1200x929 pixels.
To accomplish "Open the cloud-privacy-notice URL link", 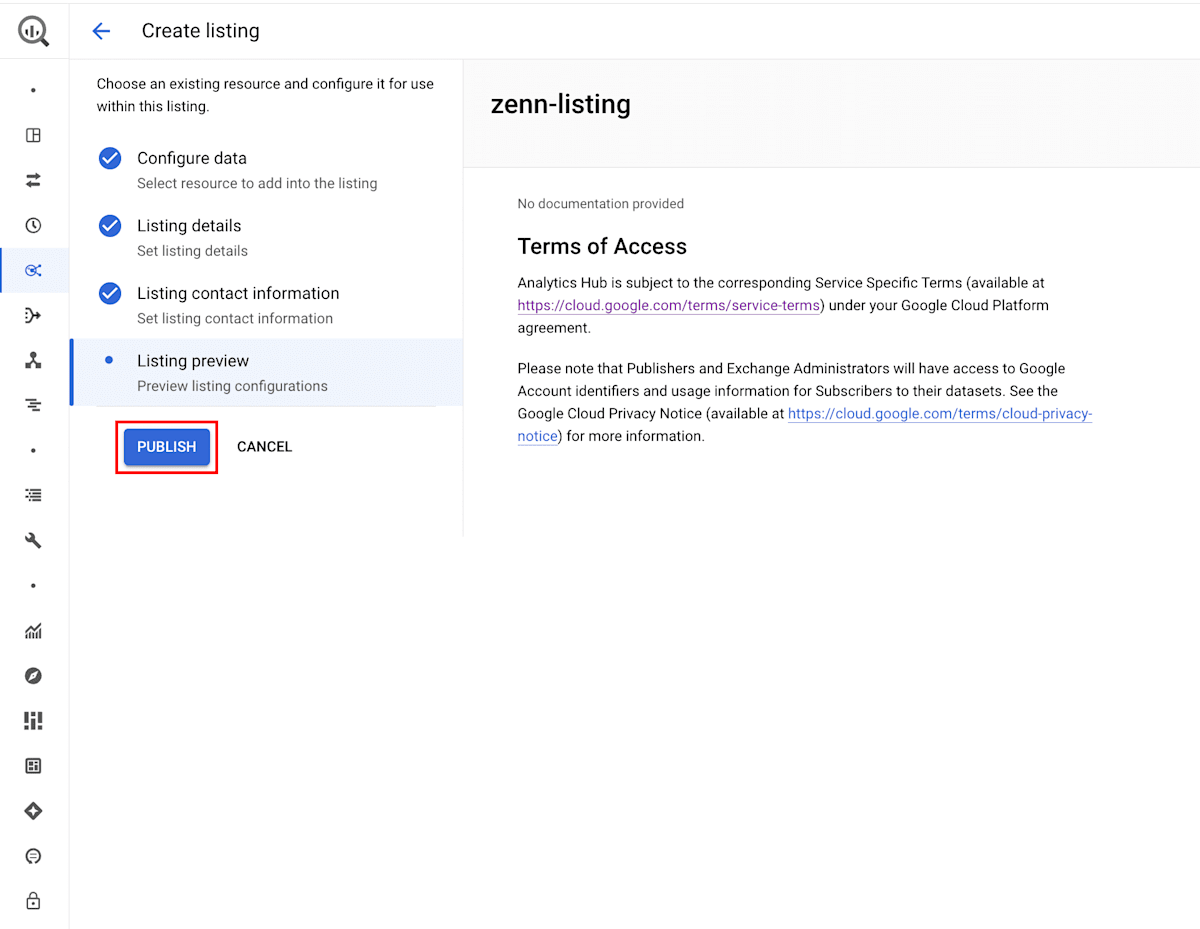I will click(x=805, y=425).
